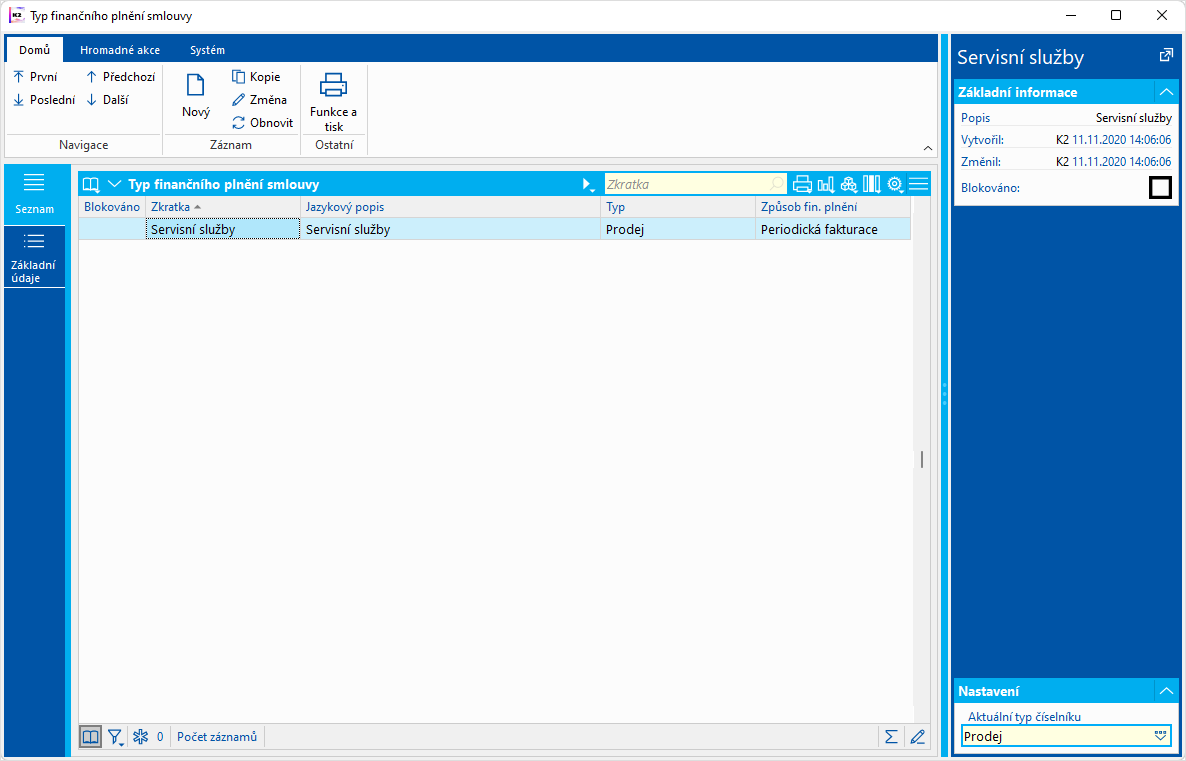Create a new record with Nový
Viewport: 1186px width, 761px height.
(x=196, y=96)
